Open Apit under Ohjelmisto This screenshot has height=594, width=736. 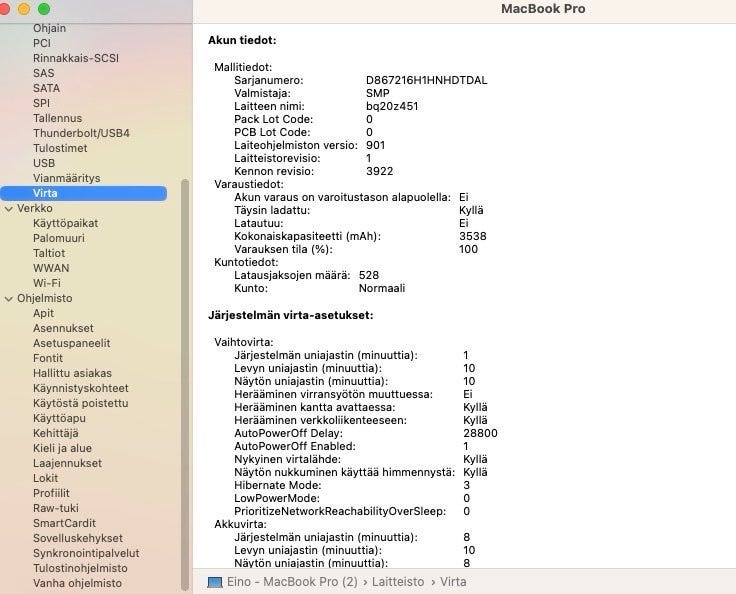[x=43, y=314]
